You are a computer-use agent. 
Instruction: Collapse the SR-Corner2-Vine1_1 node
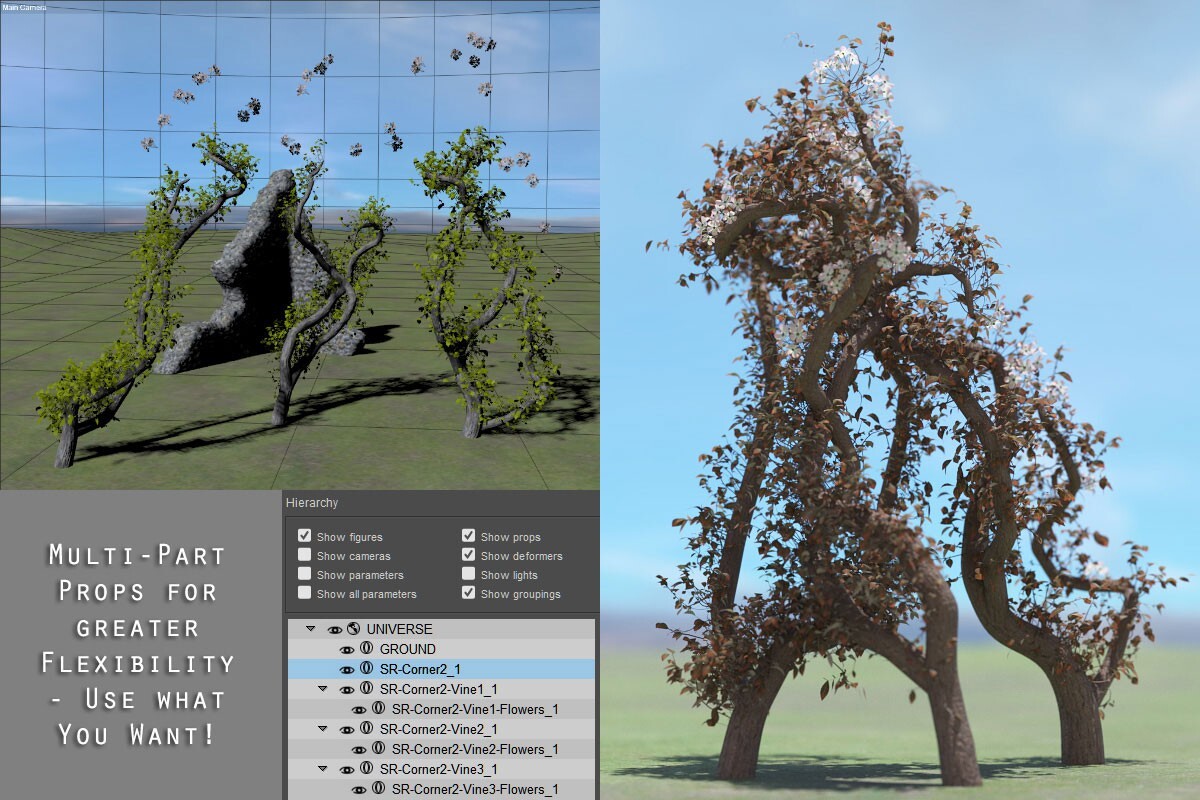click(322, 689)
